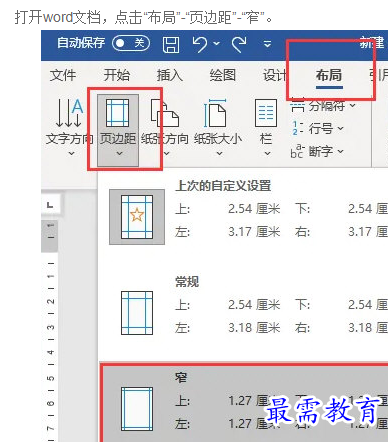Switch to the 设计 (Design) tab
The height and width of the screenshot is (442, 388).
275,75
